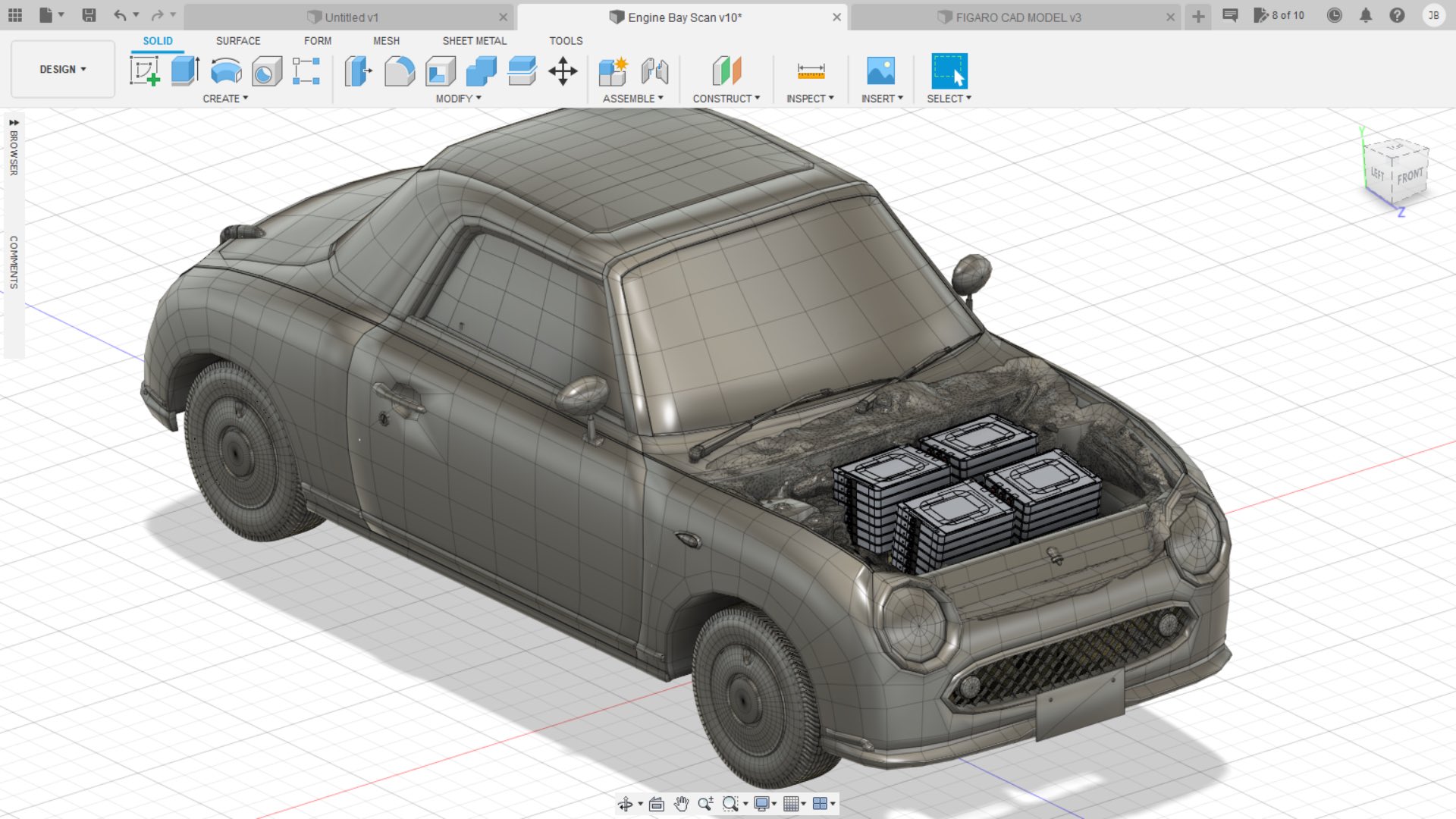The image size is (1456, 819).
Task: Open the job status clock icon
Action: point(1335,15)
